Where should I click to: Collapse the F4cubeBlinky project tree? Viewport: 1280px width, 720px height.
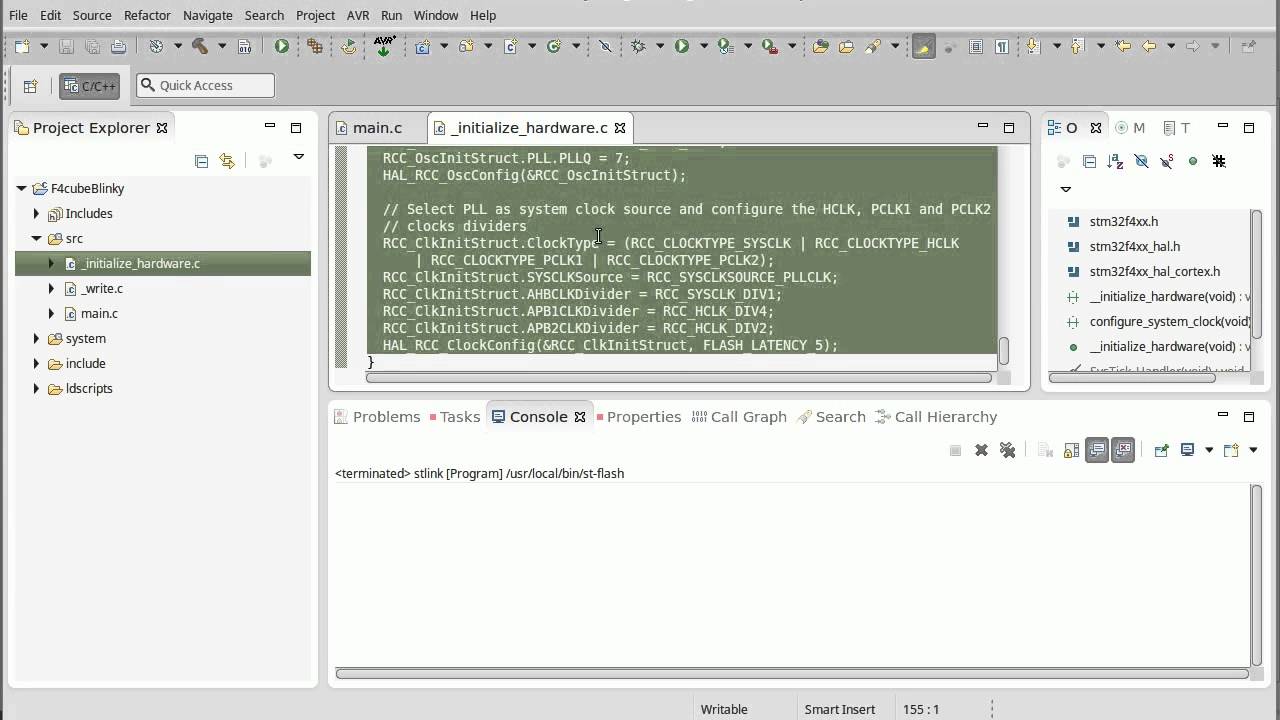pyautogui.click(x=22, y=188)
